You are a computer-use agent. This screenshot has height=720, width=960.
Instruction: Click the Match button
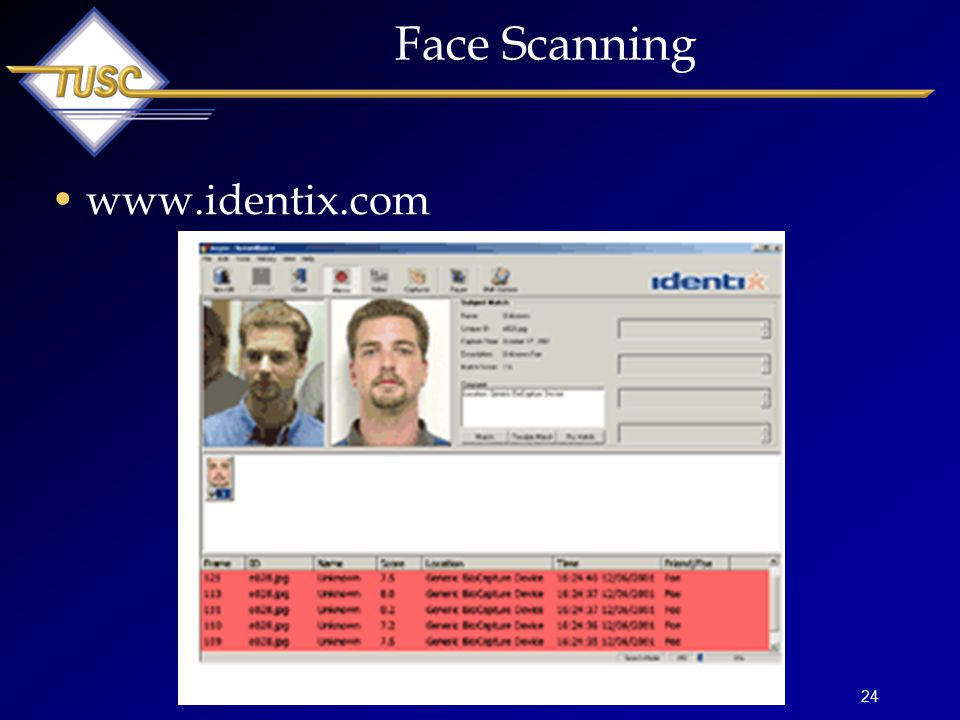coord(485,437)
